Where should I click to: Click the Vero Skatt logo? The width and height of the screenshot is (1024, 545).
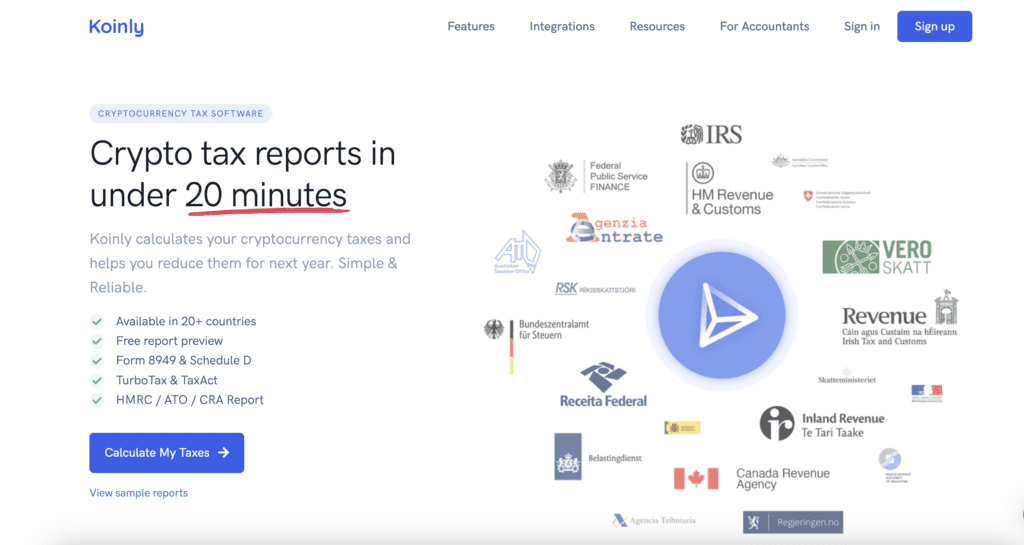click(x=877, y=257)
